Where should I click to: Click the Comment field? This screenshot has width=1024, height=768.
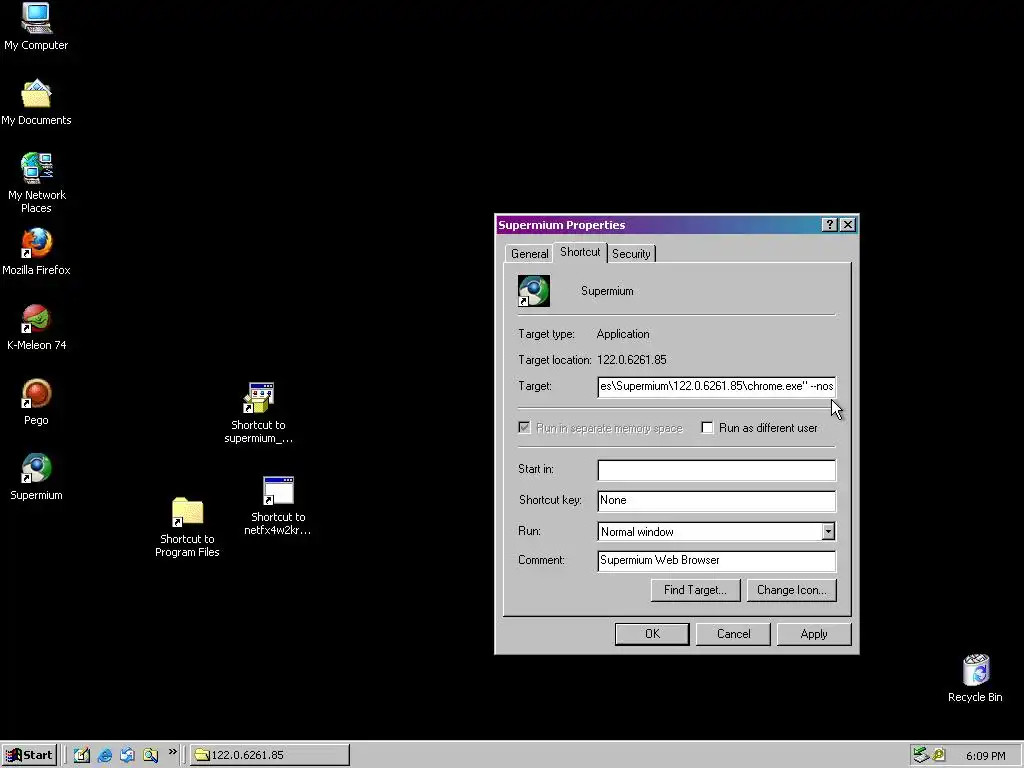716,561
